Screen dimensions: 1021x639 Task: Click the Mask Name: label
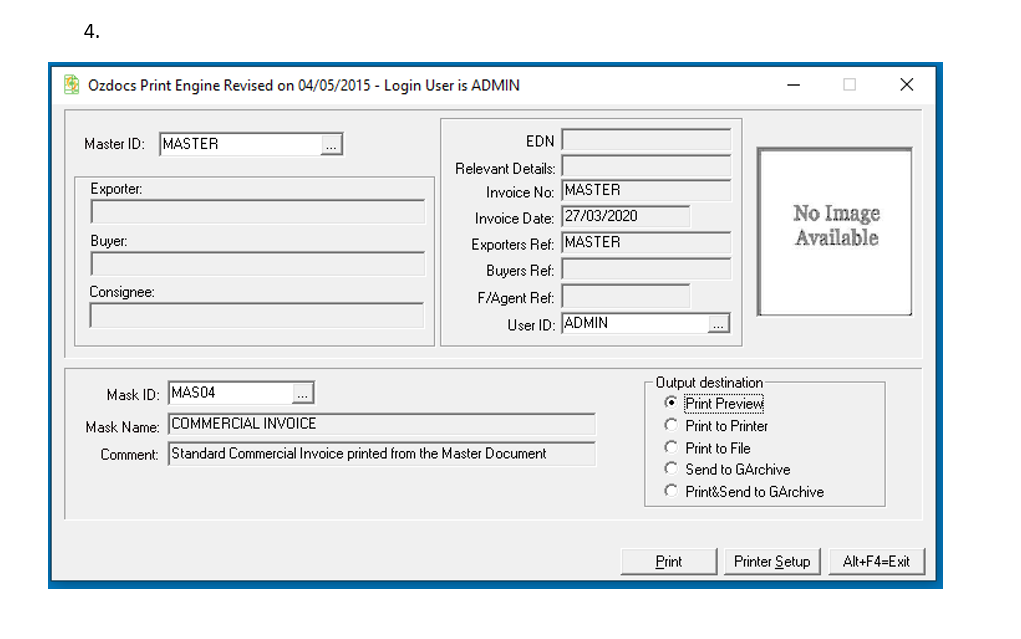tap(122, 427)
